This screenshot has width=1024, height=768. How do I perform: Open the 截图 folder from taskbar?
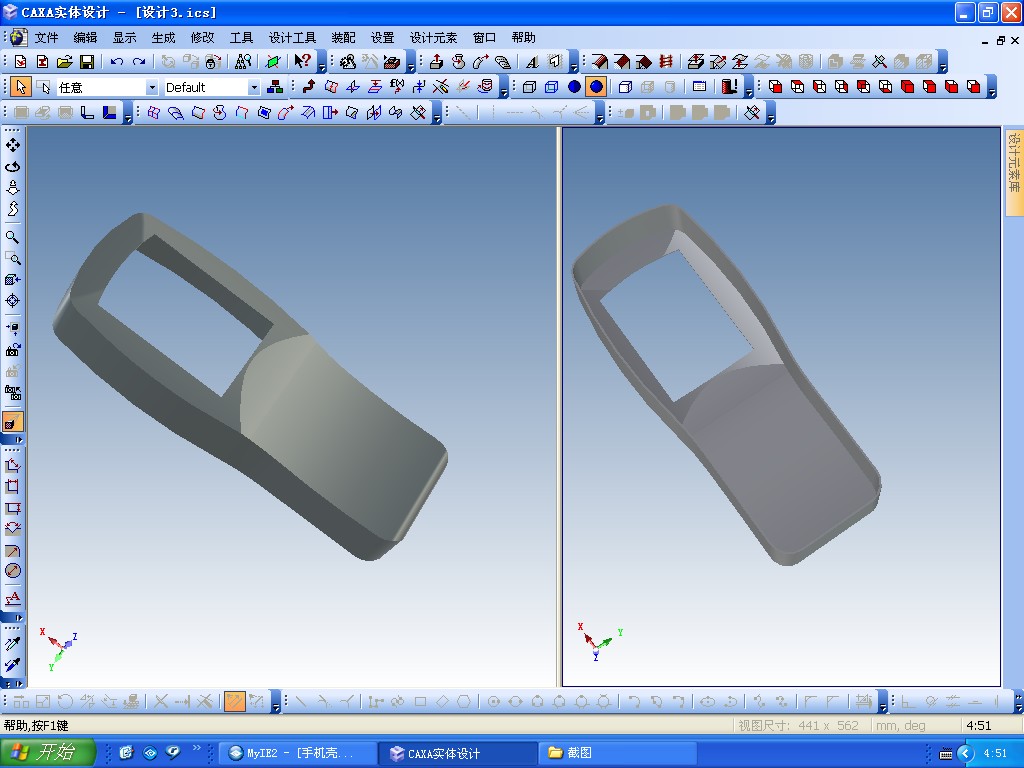tap(618, 753)
